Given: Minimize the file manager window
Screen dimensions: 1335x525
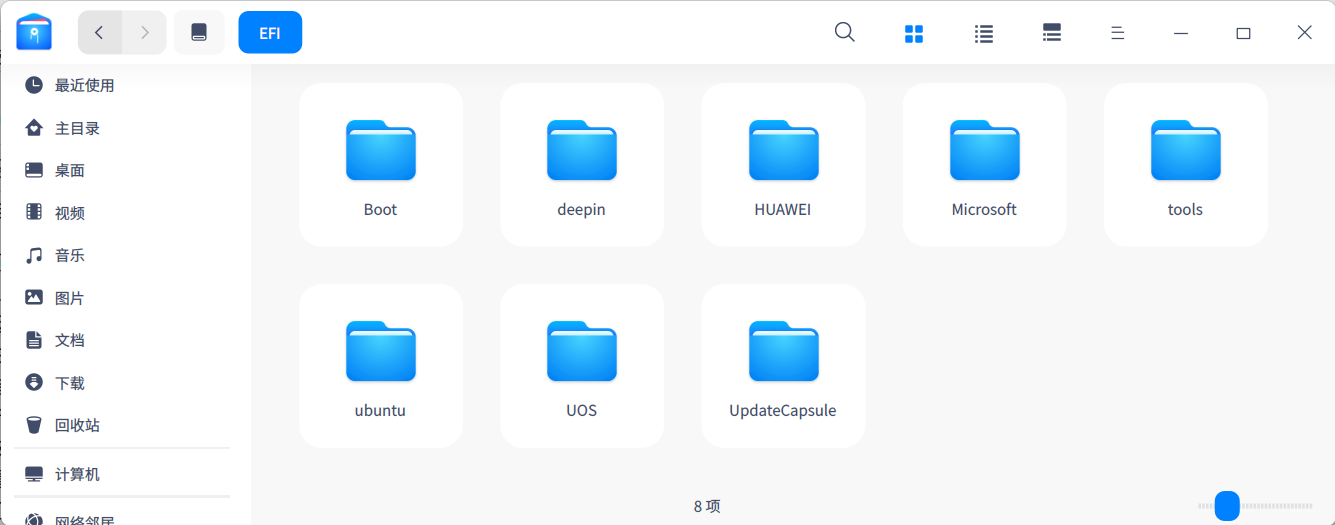Looking at the screenshot, I should click(1181, 33).
